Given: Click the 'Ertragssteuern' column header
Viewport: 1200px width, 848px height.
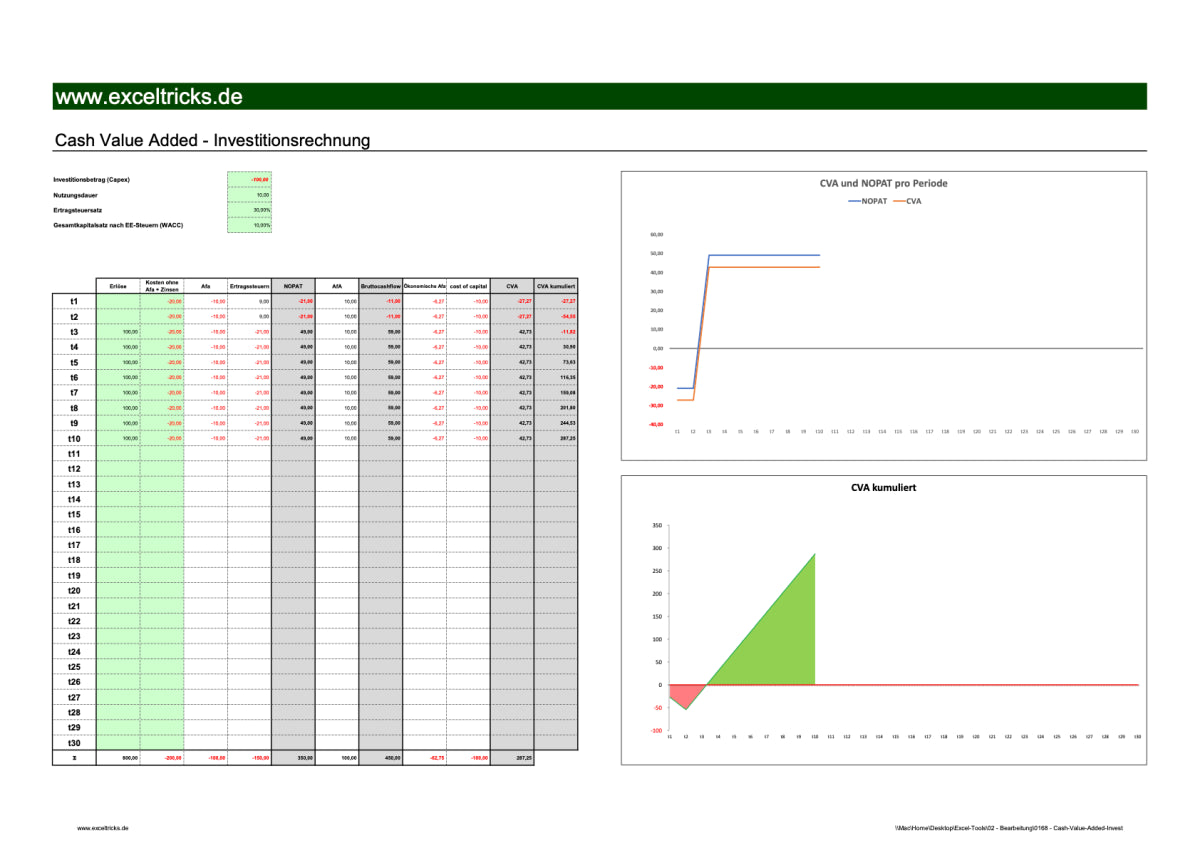Looking at the screenshot, I should (x=249, y=286).
